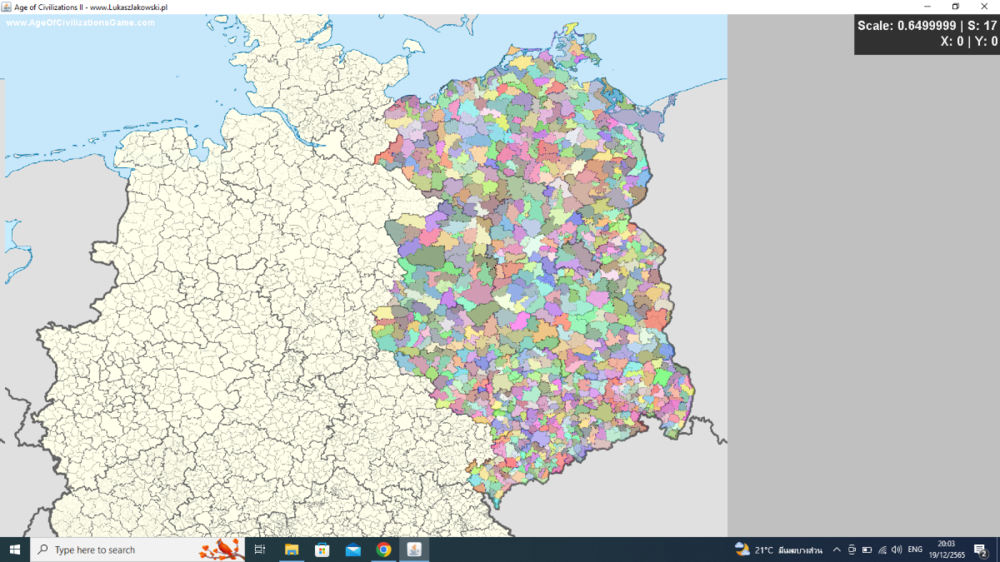Click the cardinal bird search highlight image
This screenshot has width=1000, height=562.
point(221,549)
